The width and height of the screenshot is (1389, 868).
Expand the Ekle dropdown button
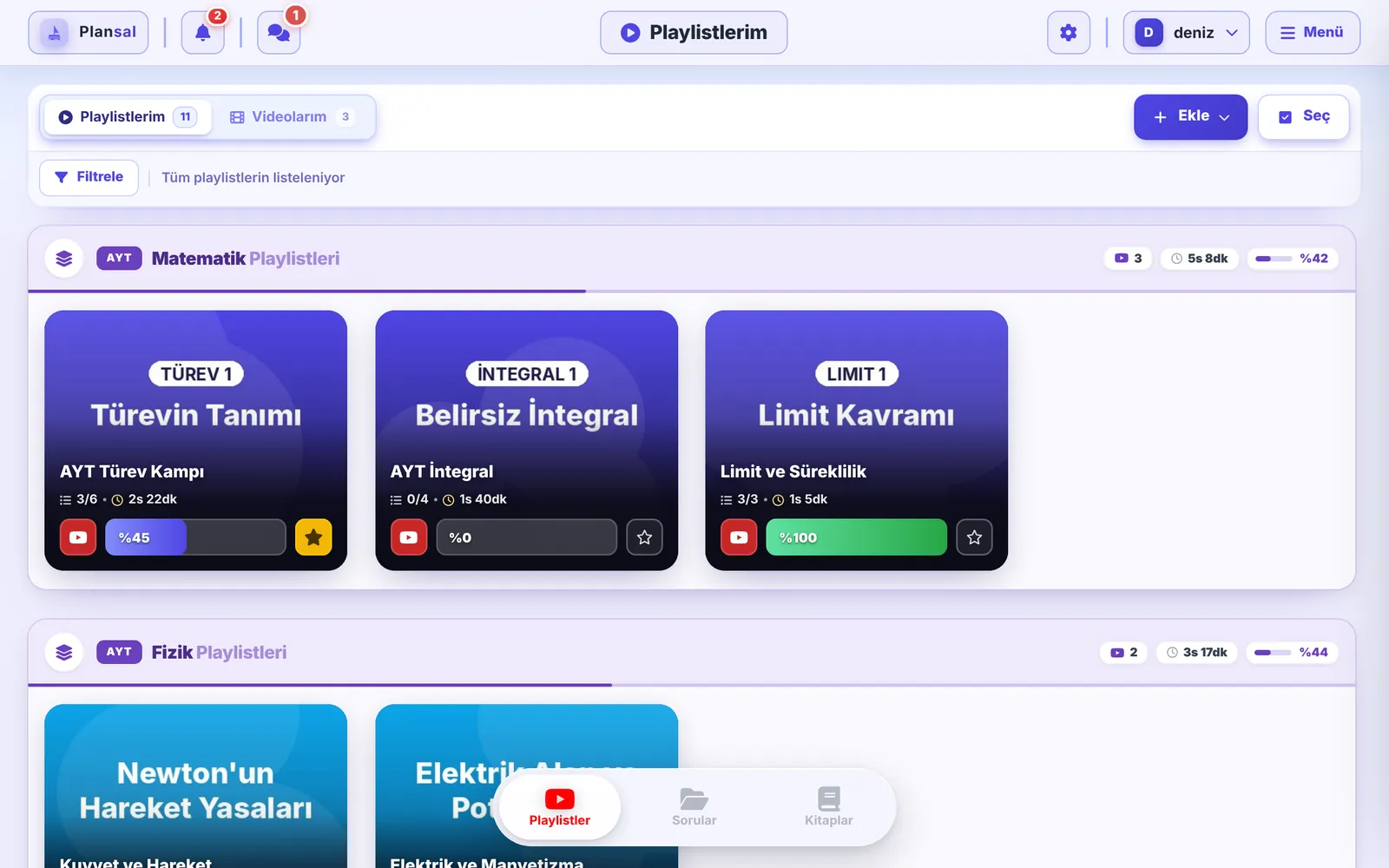click(1190, 117)
